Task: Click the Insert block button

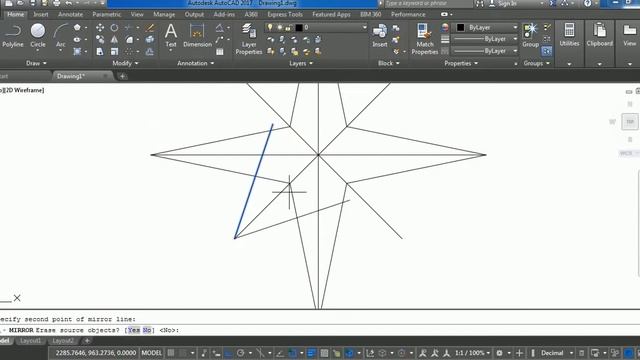Action: pyautogui.click(x=380, y=36)
